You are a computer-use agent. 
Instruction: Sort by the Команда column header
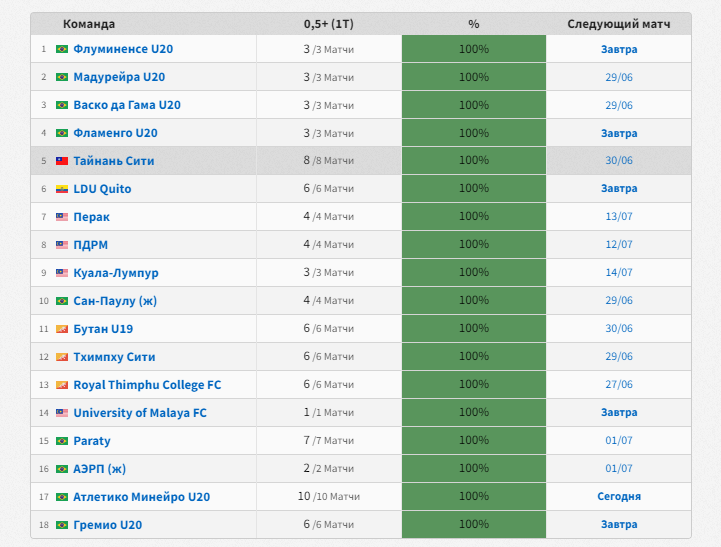pos(89,24)
